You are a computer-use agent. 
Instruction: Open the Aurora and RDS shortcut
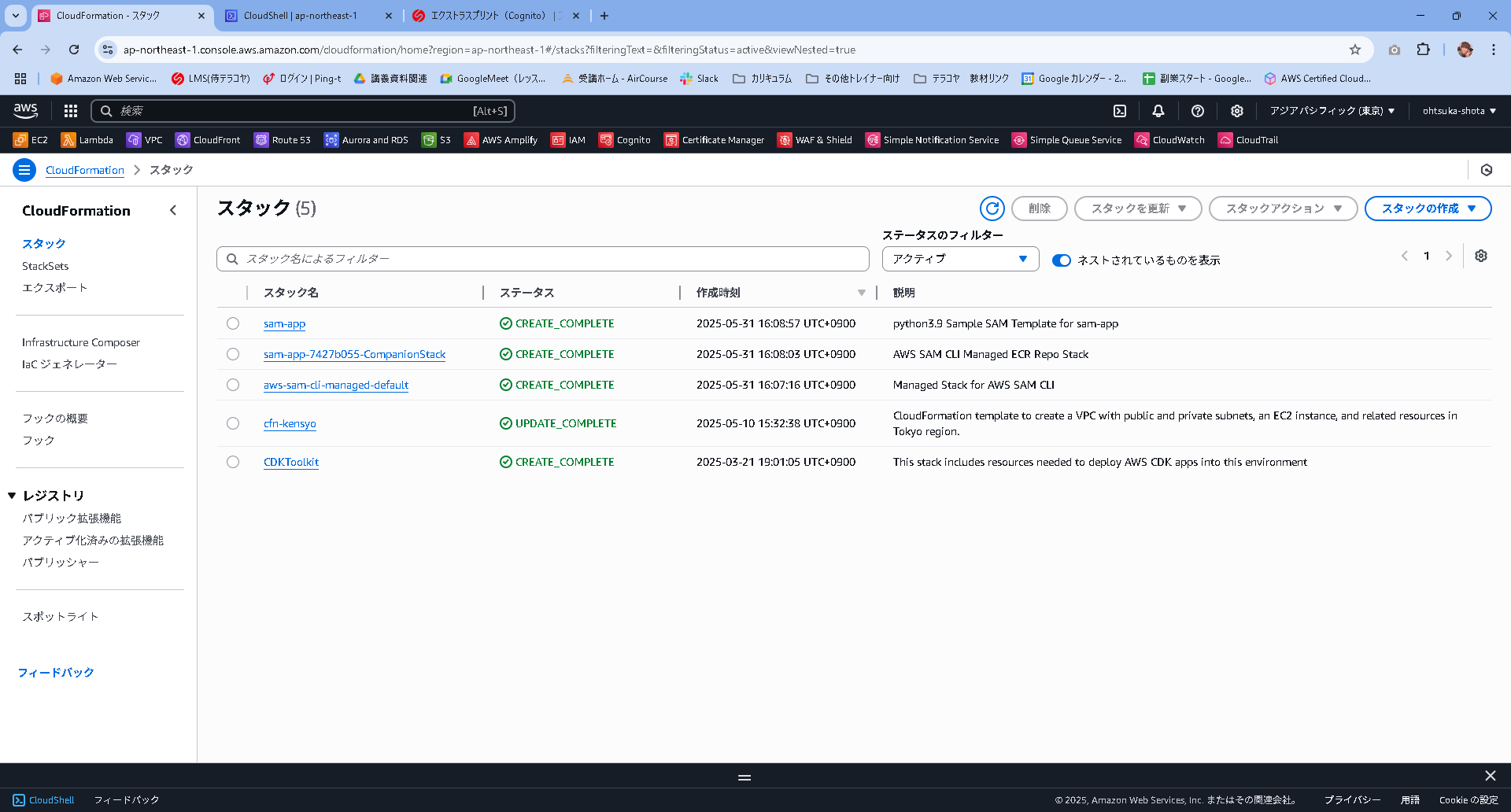pos(366,140)
